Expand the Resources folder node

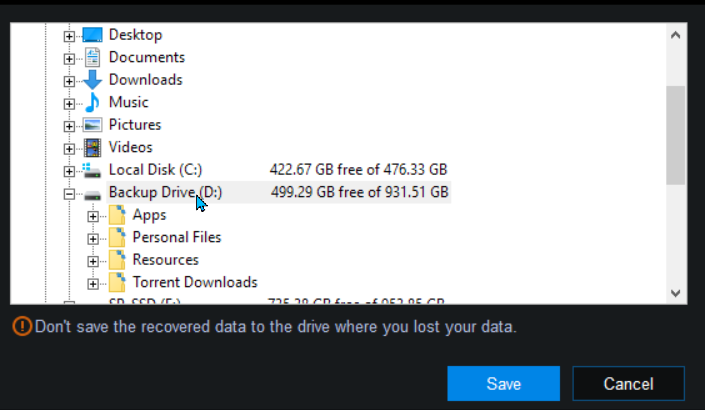[93, 261]
